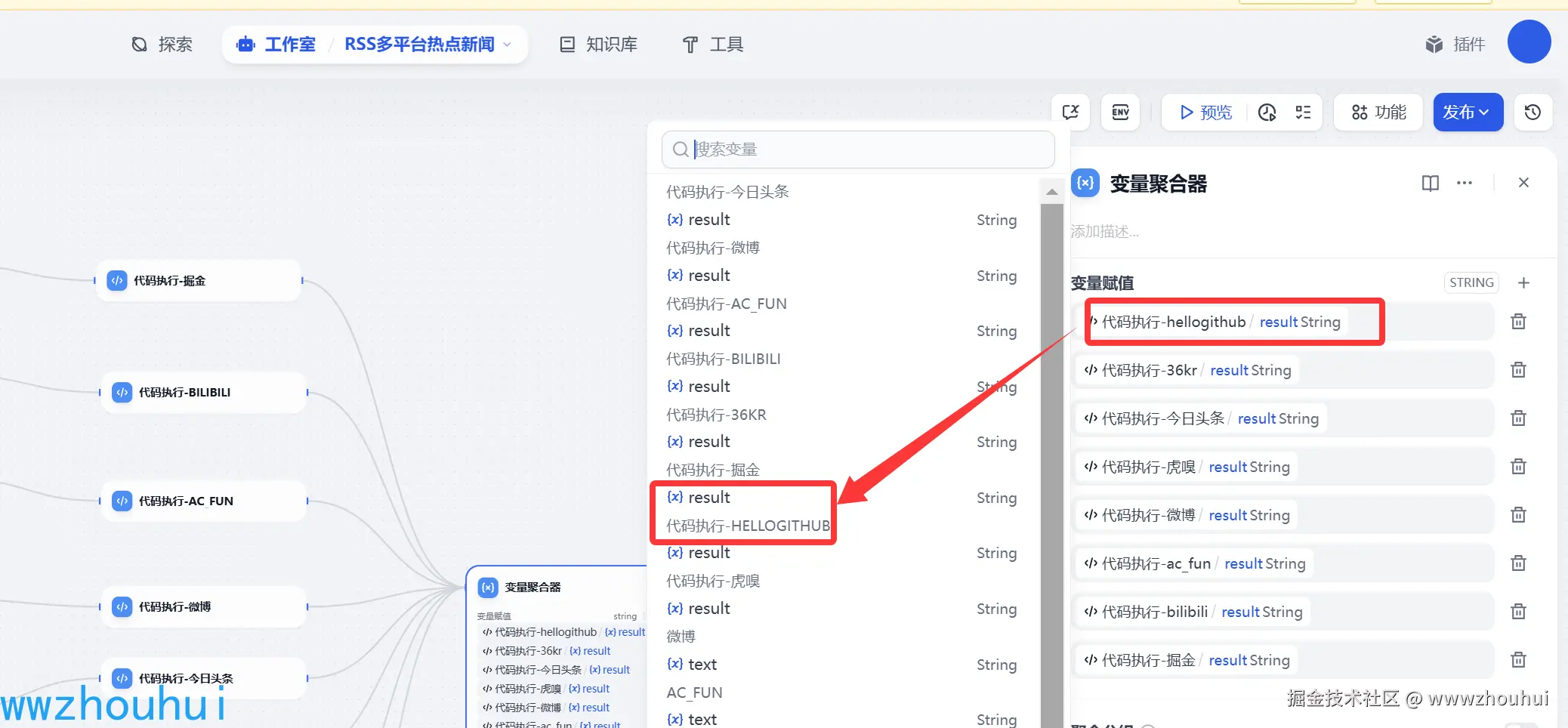
Task: Add a variable with plus icon
Action: [1523, 283]
